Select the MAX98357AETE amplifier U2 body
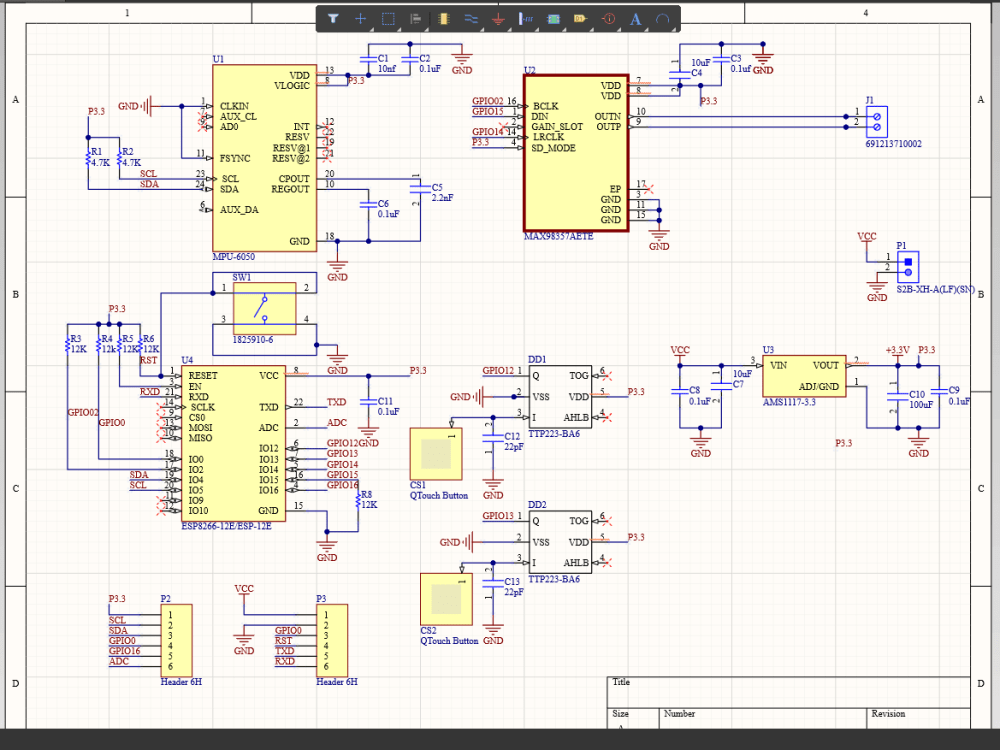This screenshot has width=1000, height=750. pos(576,152)
